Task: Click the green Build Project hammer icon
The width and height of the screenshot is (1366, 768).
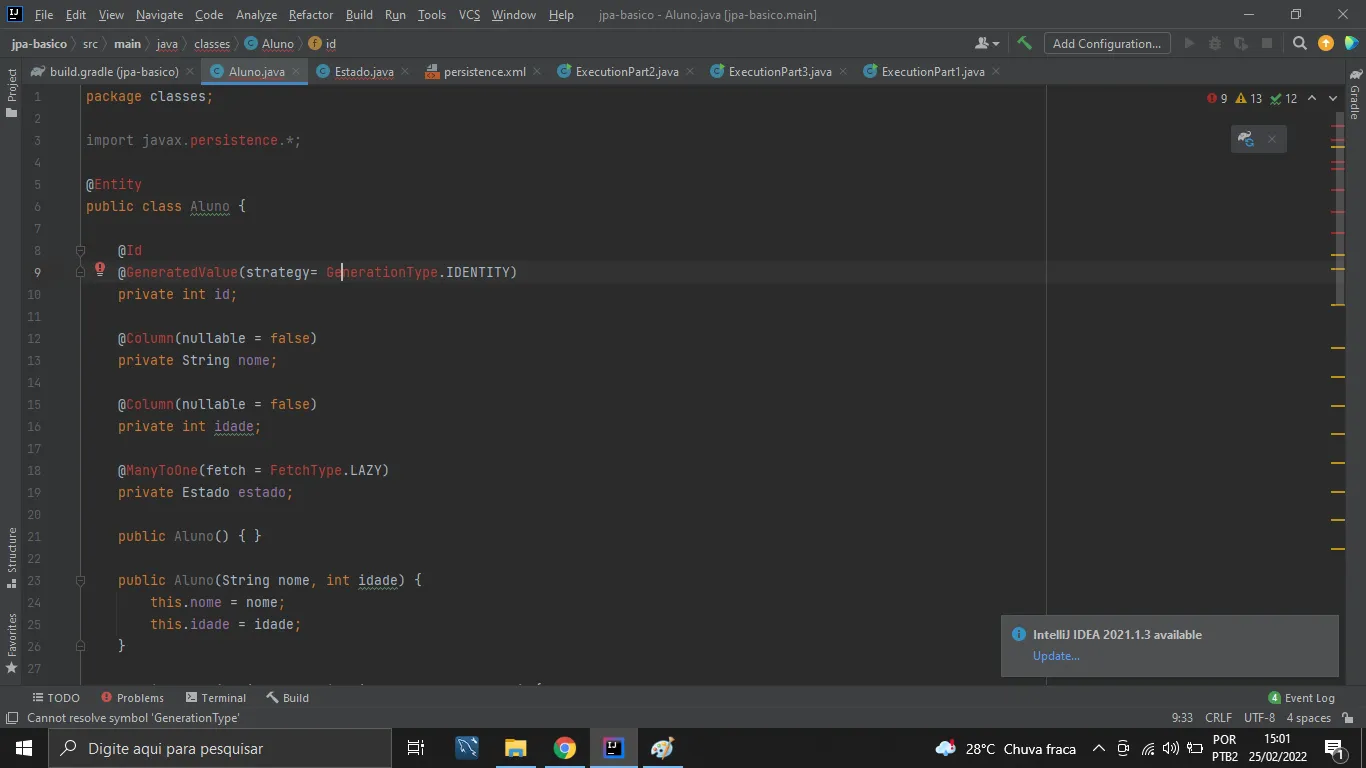Action: click(1024, 43)
